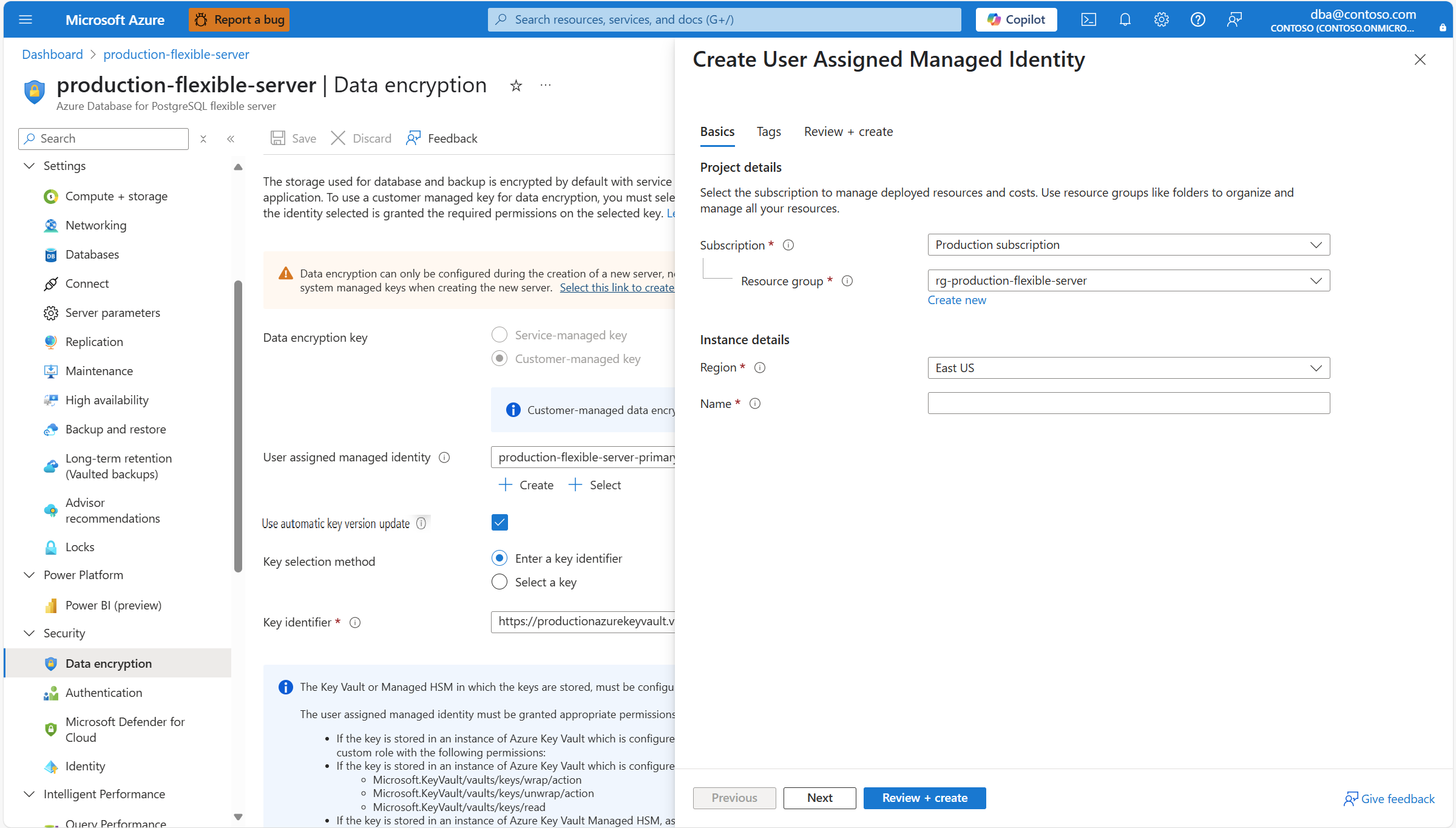Screen dimensions: 1456x828
Task: Select the Customer-managed key radio button
Action: click(x=499, y=358)
